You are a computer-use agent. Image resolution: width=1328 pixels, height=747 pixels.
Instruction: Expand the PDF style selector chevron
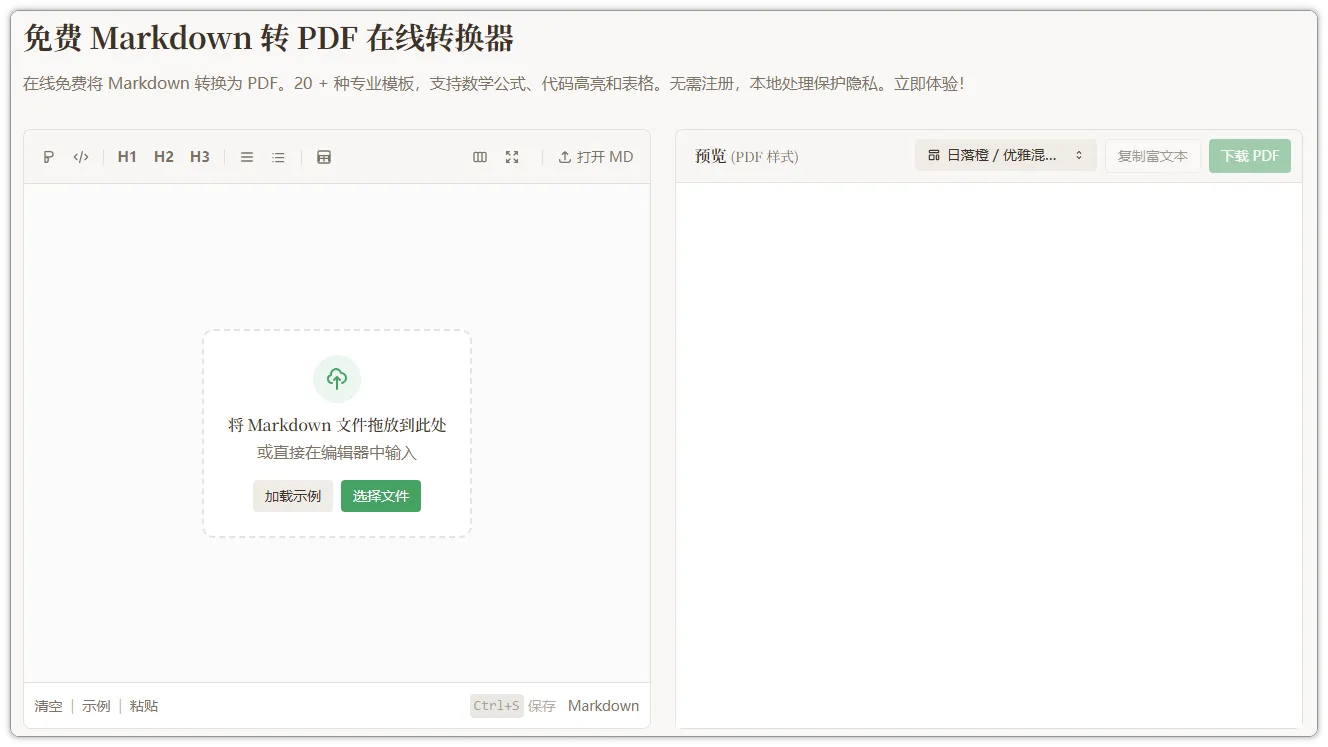(1078, 155)
